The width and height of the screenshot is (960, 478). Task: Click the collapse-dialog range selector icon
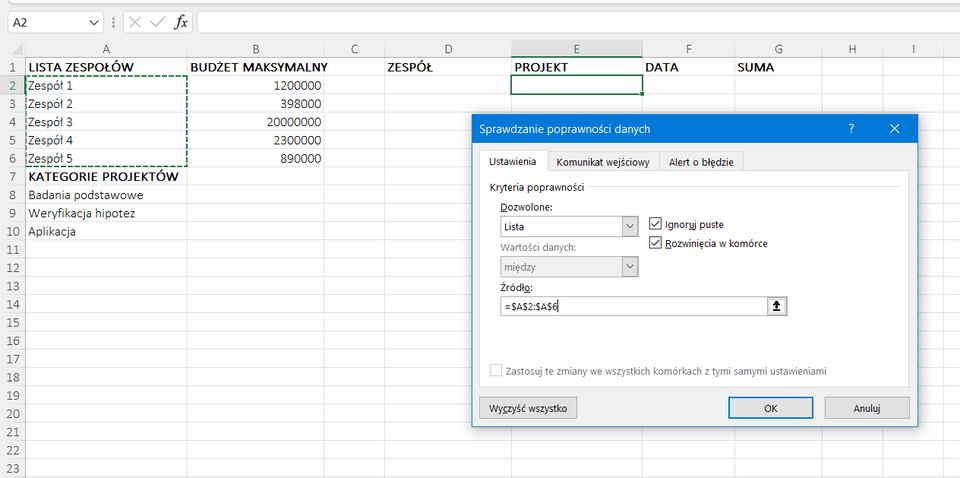pos(776,306)
